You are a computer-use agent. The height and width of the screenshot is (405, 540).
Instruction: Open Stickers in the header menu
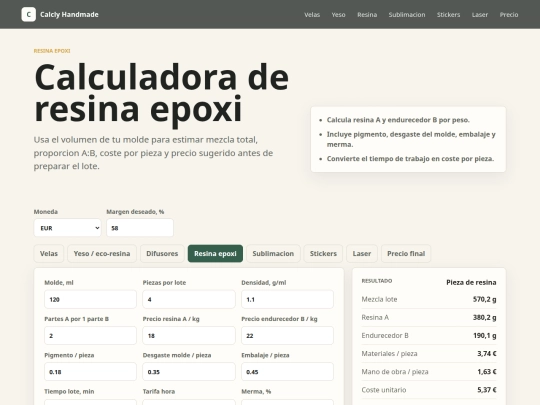click(448, 15)
